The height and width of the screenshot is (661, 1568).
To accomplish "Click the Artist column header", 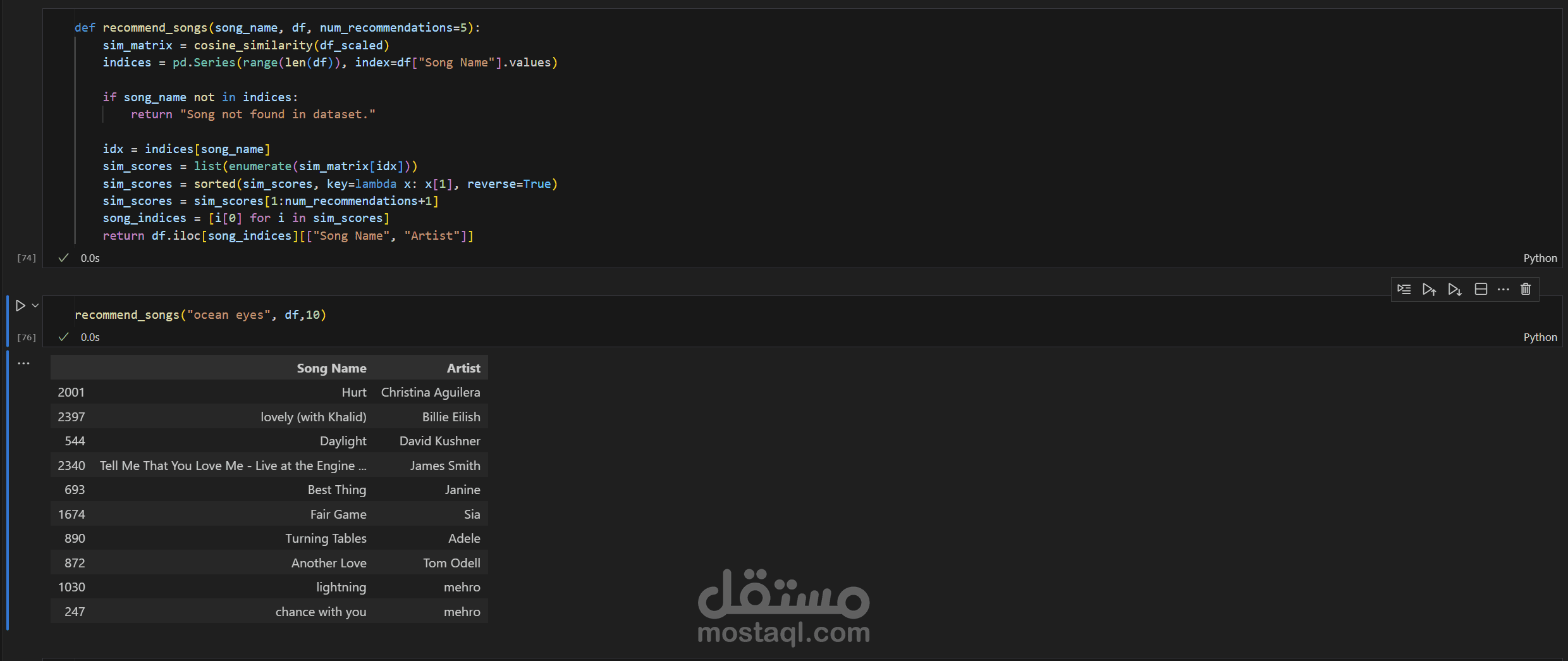I will click(463, 368).
